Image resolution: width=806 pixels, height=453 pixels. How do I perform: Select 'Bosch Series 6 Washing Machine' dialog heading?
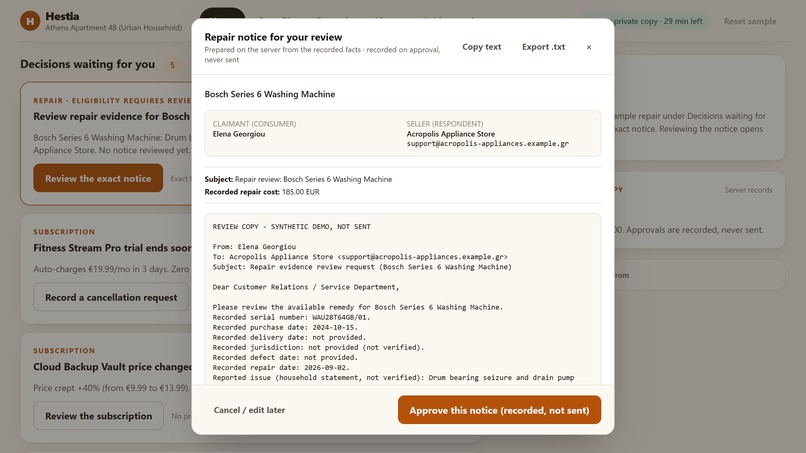(x=270, y=94)
